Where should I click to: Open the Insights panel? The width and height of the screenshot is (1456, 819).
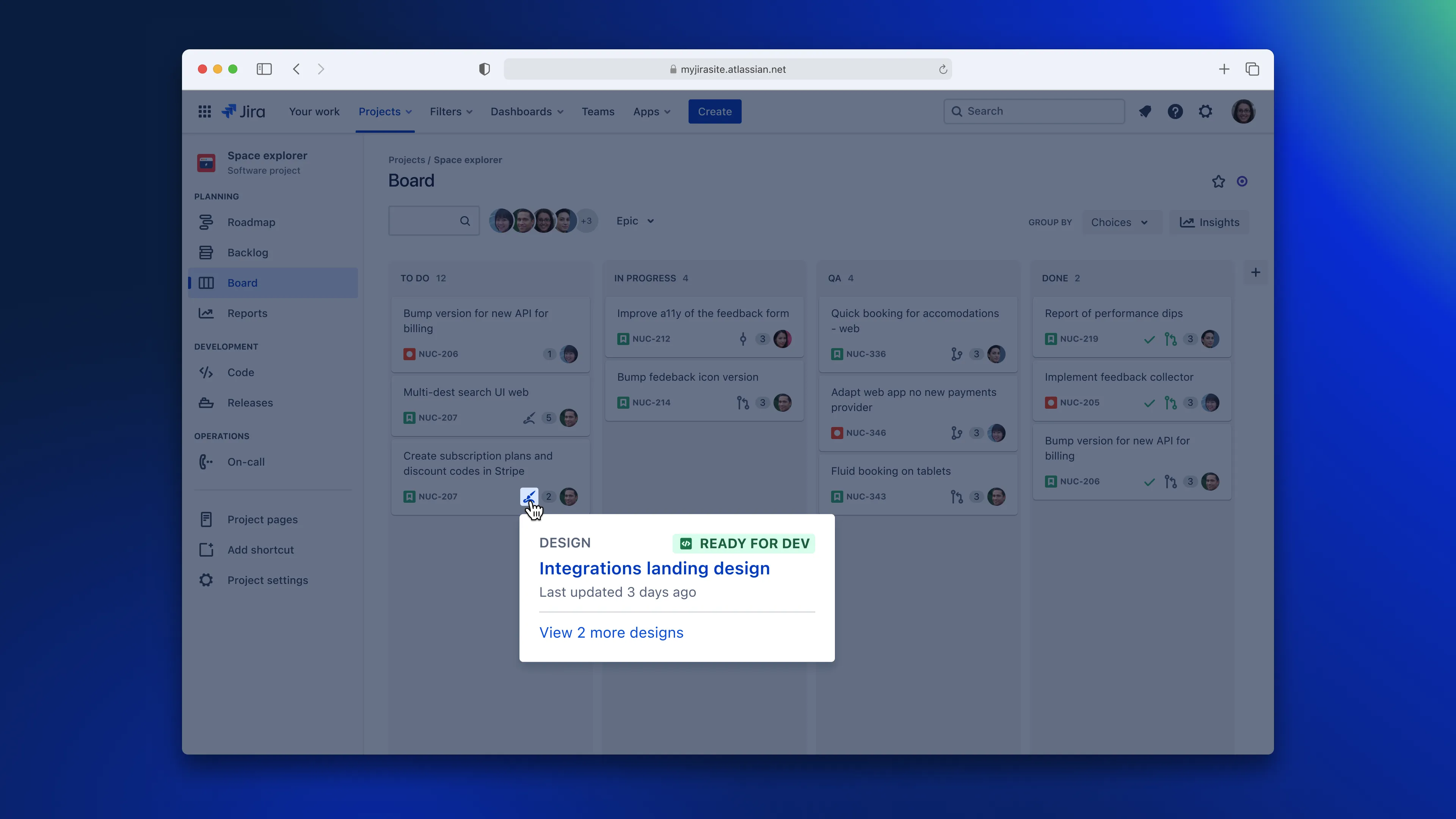coord(1210,222)
